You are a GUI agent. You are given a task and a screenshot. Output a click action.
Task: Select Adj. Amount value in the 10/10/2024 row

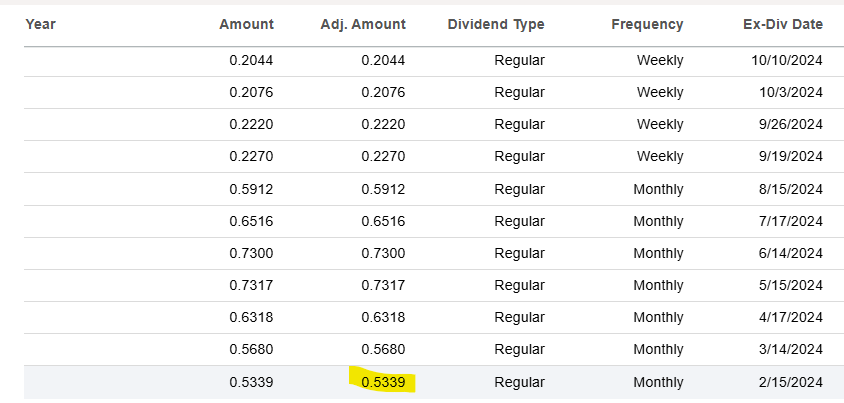(x=383, y=60)
